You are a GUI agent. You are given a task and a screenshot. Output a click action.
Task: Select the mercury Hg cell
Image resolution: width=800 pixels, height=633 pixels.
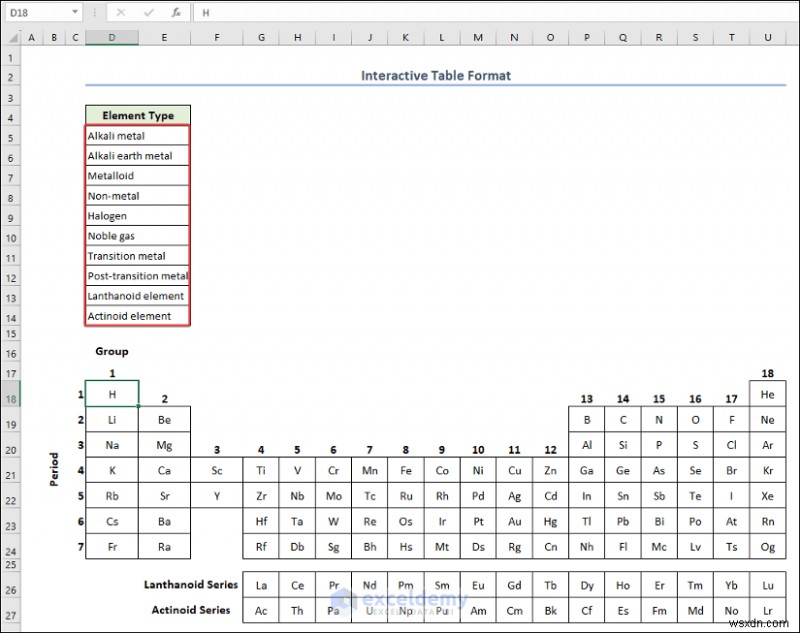coord(551,521)
